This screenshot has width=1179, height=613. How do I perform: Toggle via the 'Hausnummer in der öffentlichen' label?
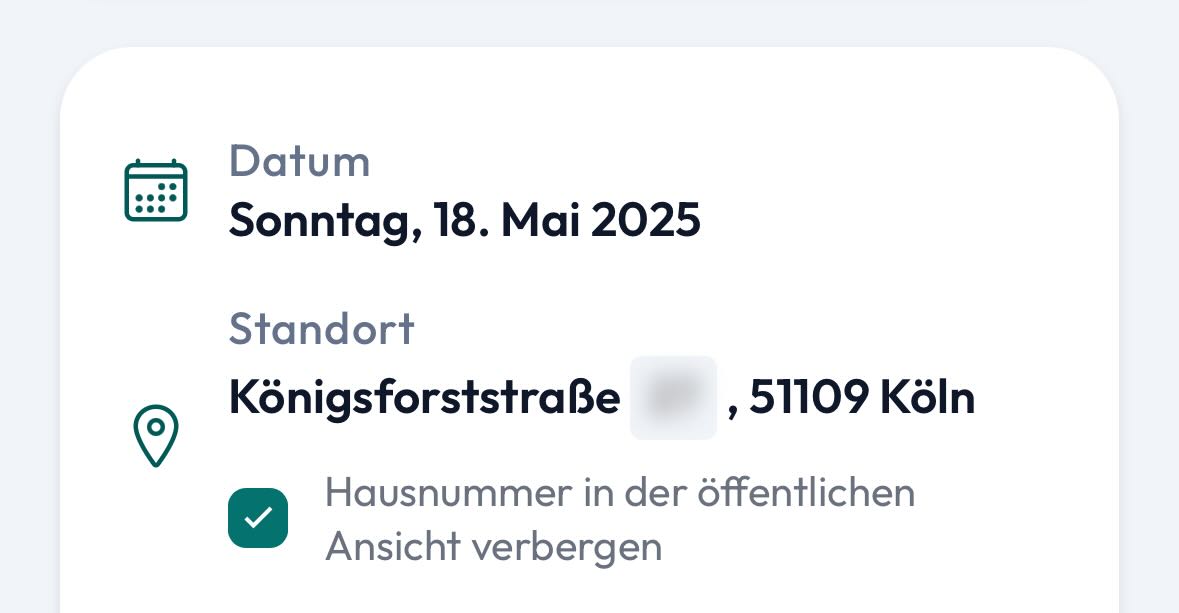pyautogui.click(x=620, y=493)
